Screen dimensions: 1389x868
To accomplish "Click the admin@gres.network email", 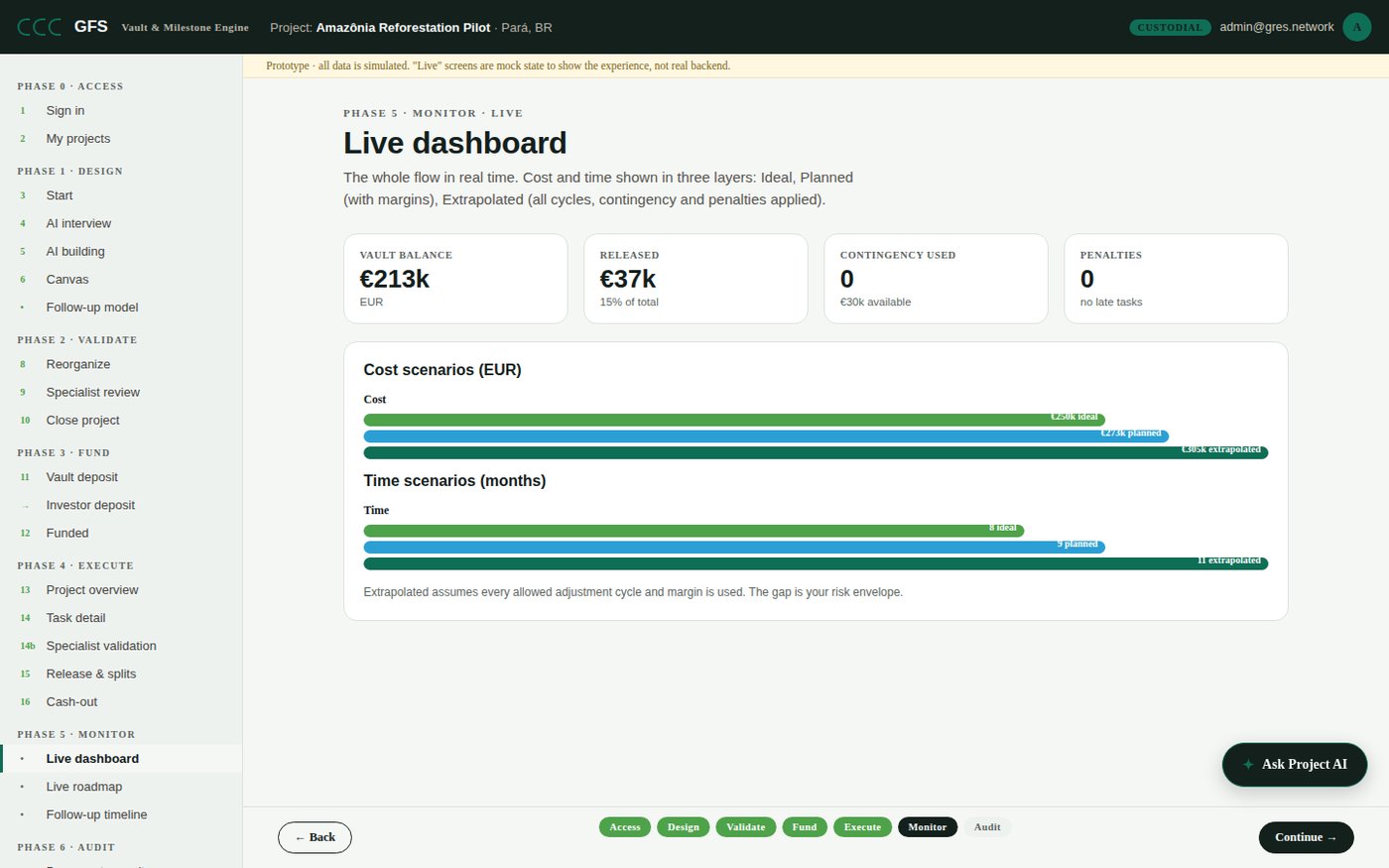I will point(1277,27).
